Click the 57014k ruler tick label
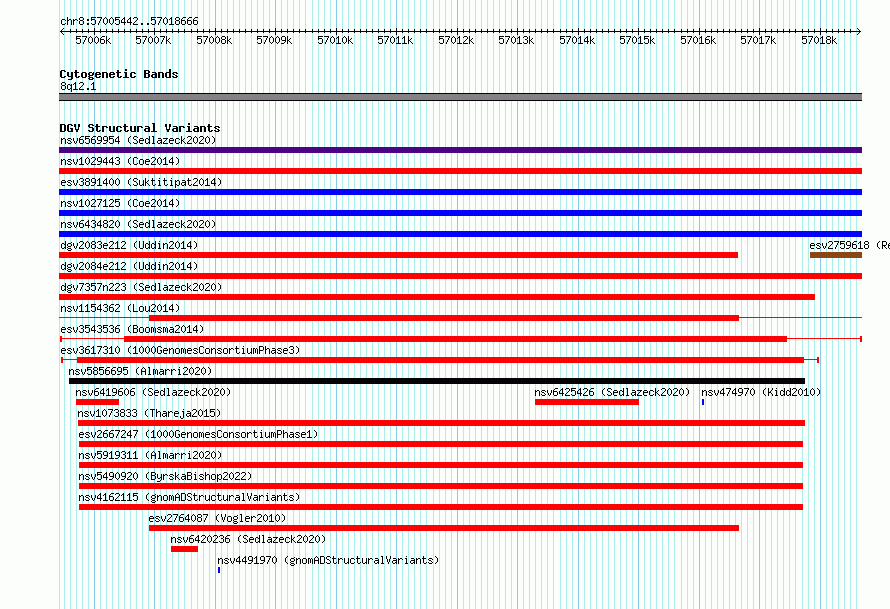 click(x=577, y=40)
